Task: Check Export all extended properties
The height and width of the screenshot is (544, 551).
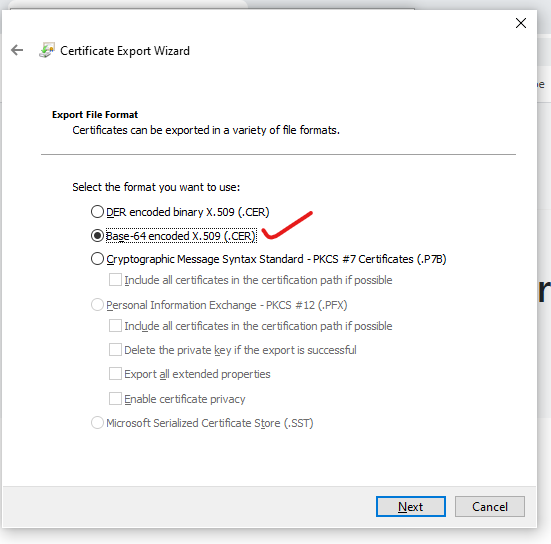Action: tap(115, 374)
